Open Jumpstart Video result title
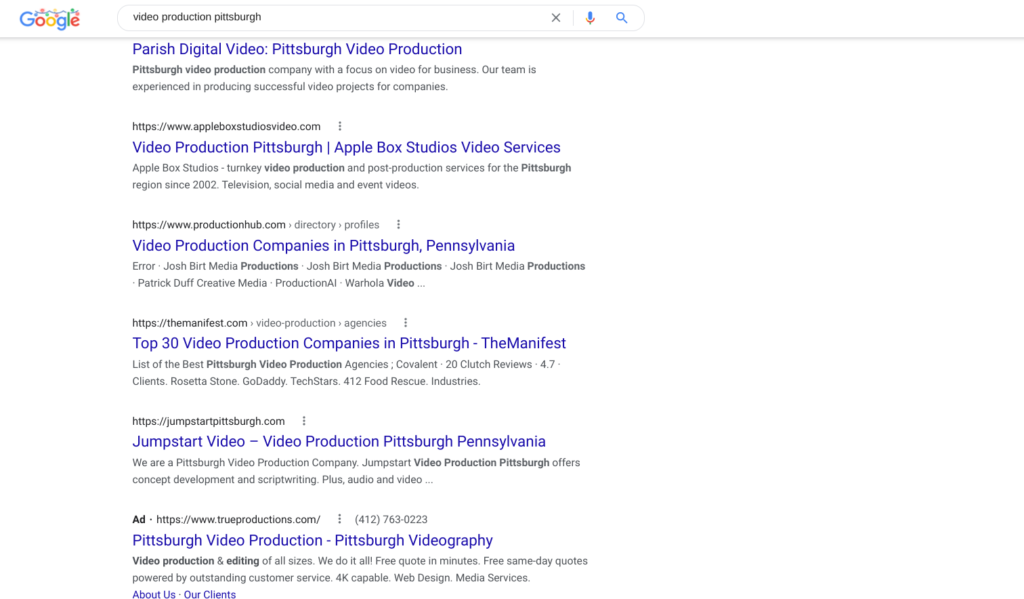The image size is (1024, 599). [339, 441]
